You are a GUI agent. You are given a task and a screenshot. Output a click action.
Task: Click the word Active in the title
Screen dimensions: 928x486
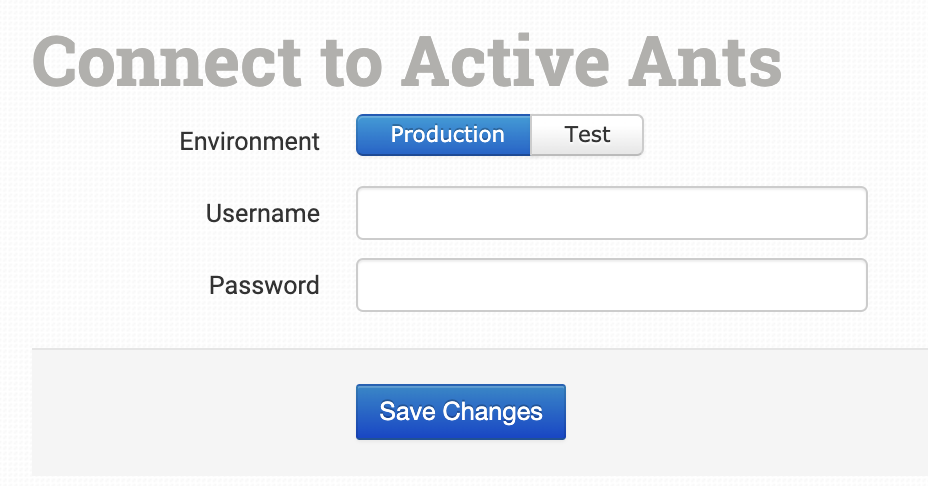coord(513,61)
